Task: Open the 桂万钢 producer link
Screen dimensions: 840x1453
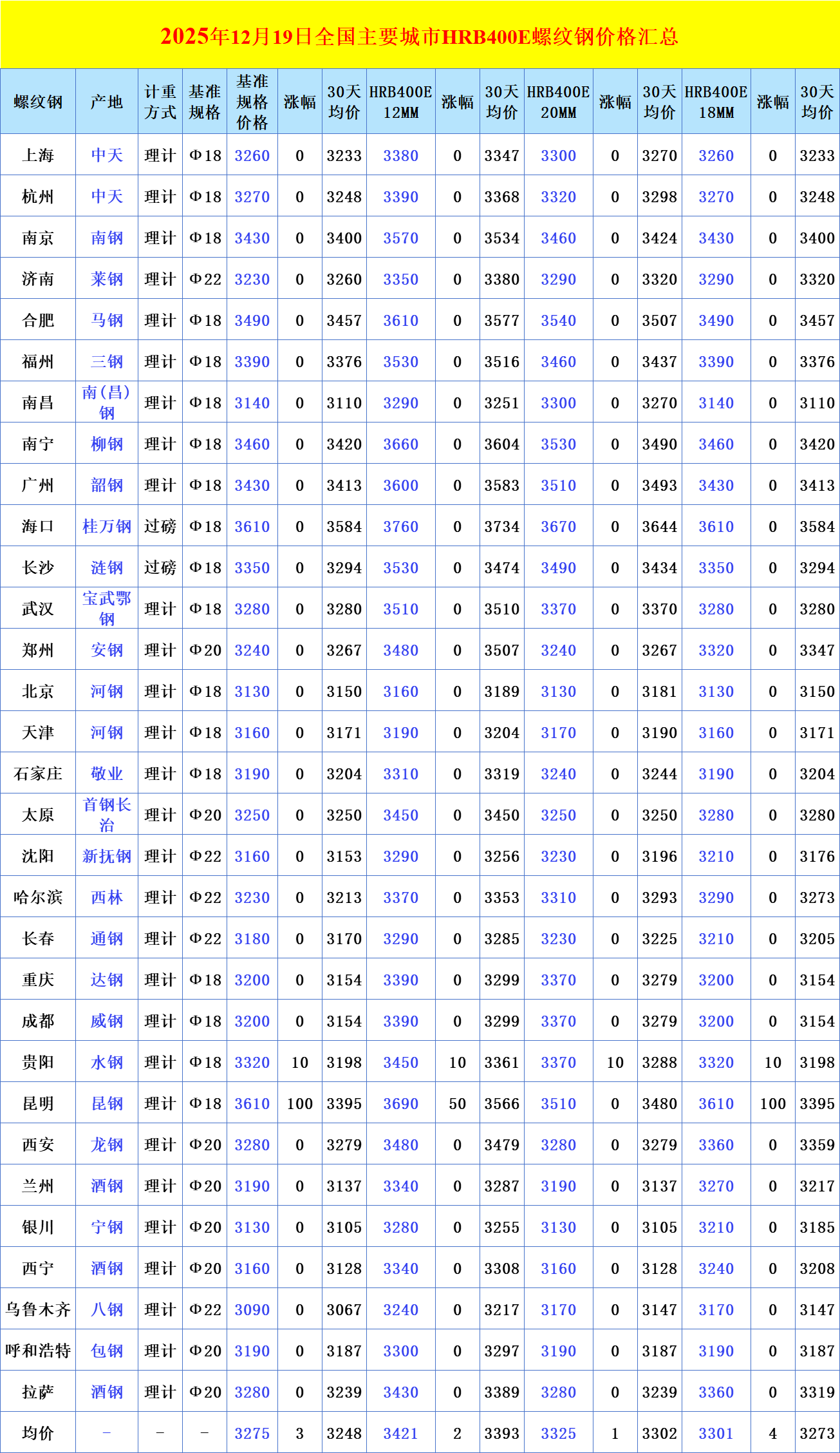Action: (x=107, y=527)
